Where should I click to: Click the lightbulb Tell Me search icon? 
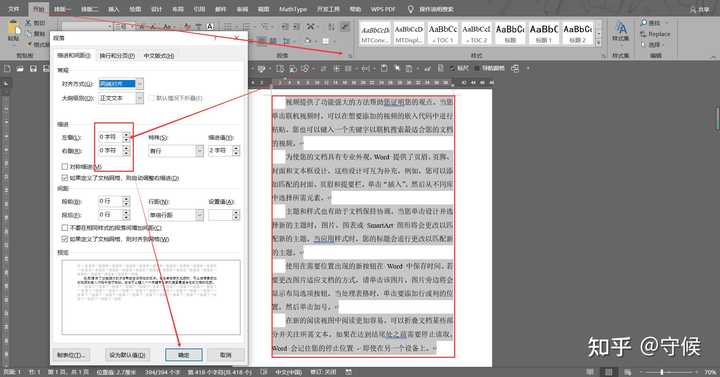[411, 9]
